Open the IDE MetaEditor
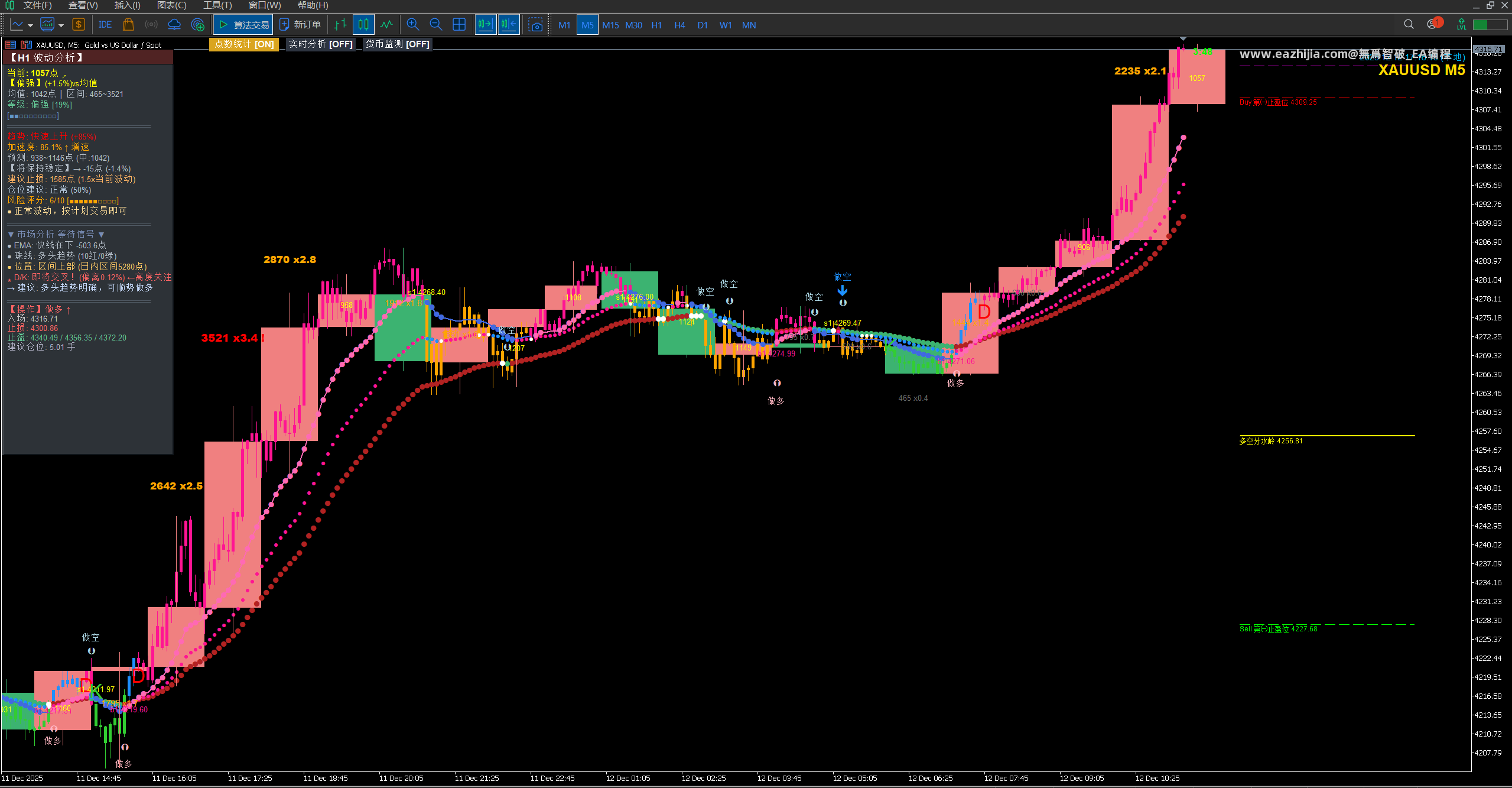This screenshot has width=1512, height=788. (x=105, y=25)
